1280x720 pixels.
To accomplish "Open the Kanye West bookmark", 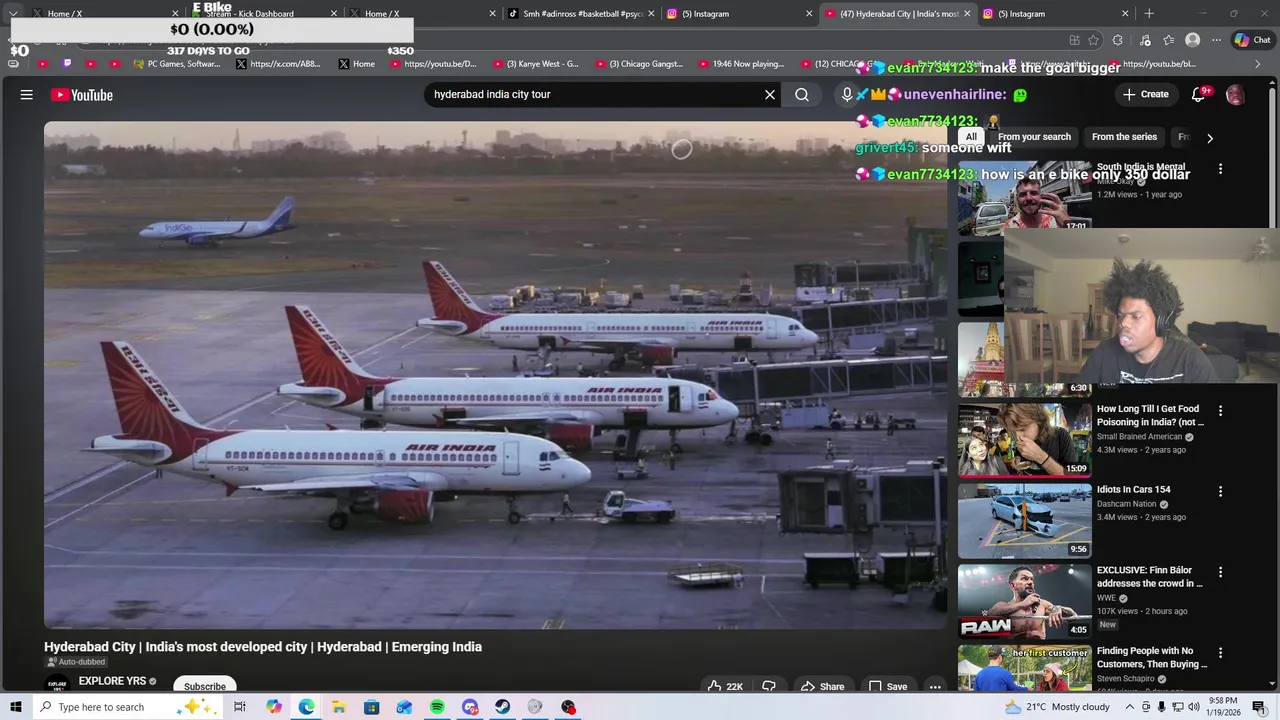I will (x=535, y=64).
